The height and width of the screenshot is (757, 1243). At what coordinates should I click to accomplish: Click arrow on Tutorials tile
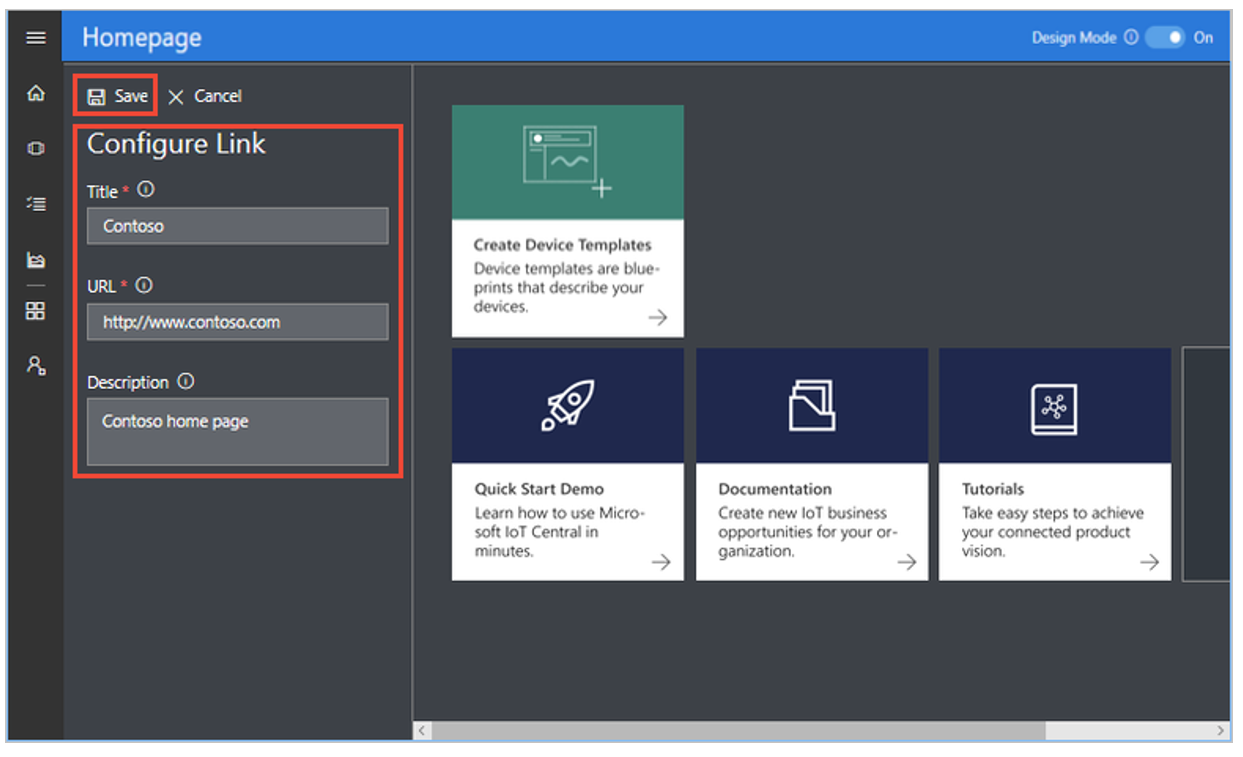point(1149,562)
